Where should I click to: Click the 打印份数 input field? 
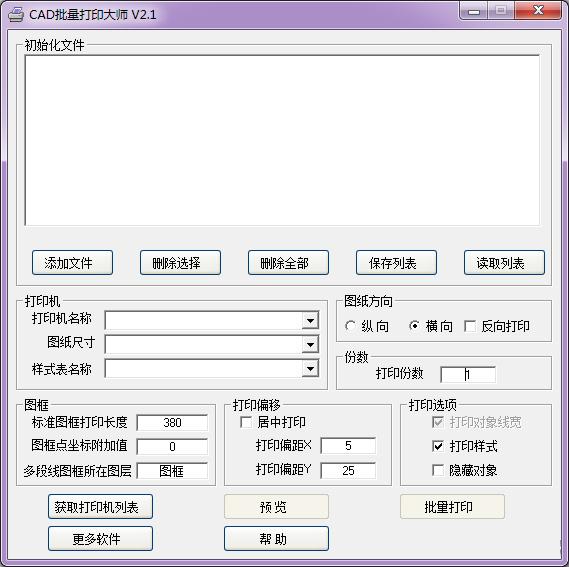468,374
